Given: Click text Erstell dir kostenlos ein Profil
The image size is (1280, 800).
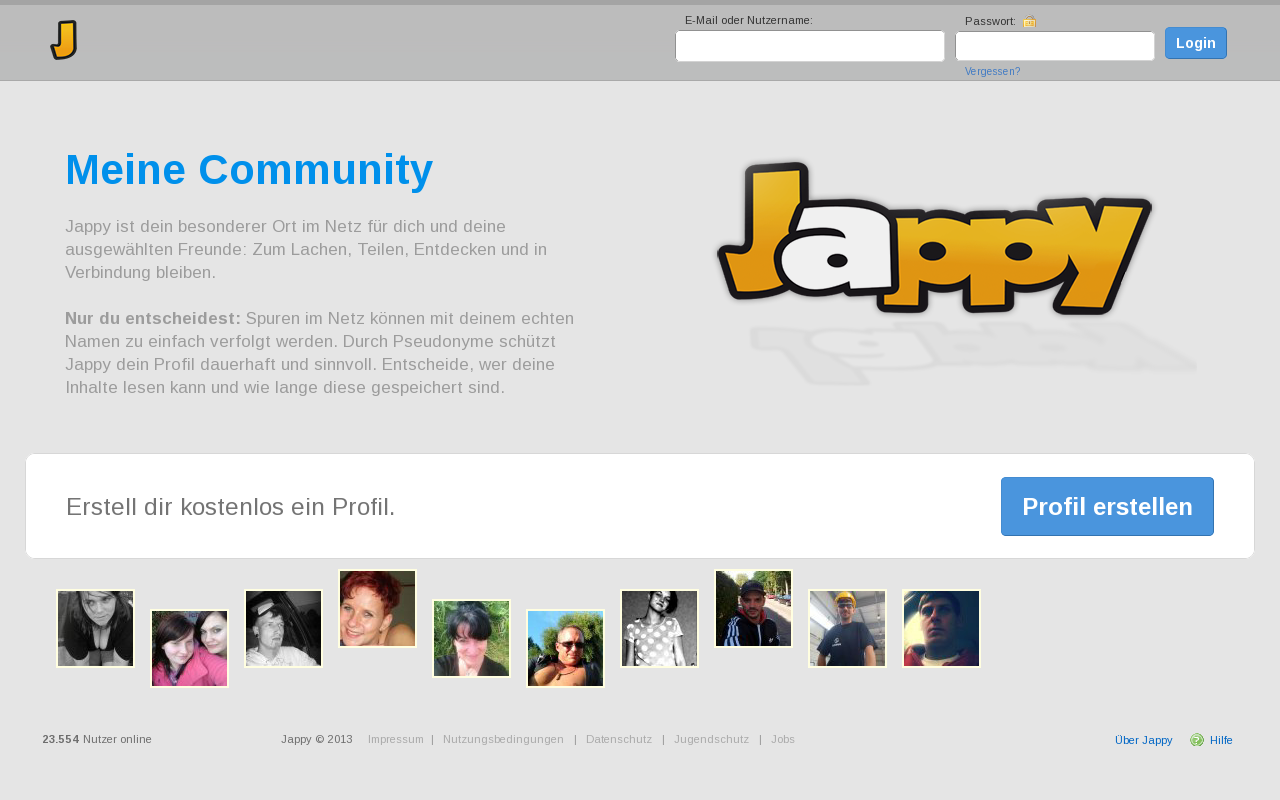Looking at the screenshot, I should 231,507.
